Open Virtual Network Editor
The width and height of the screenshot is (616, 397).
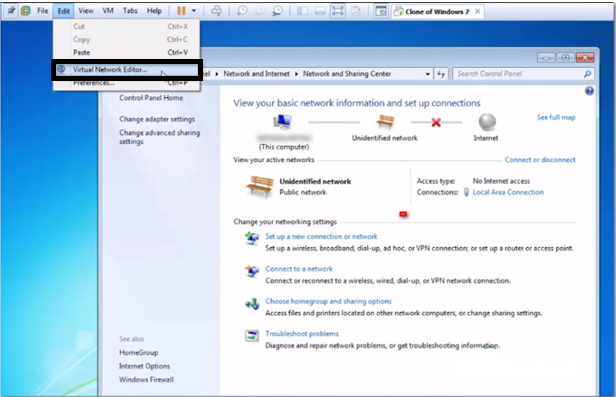(x=126, y=70)
